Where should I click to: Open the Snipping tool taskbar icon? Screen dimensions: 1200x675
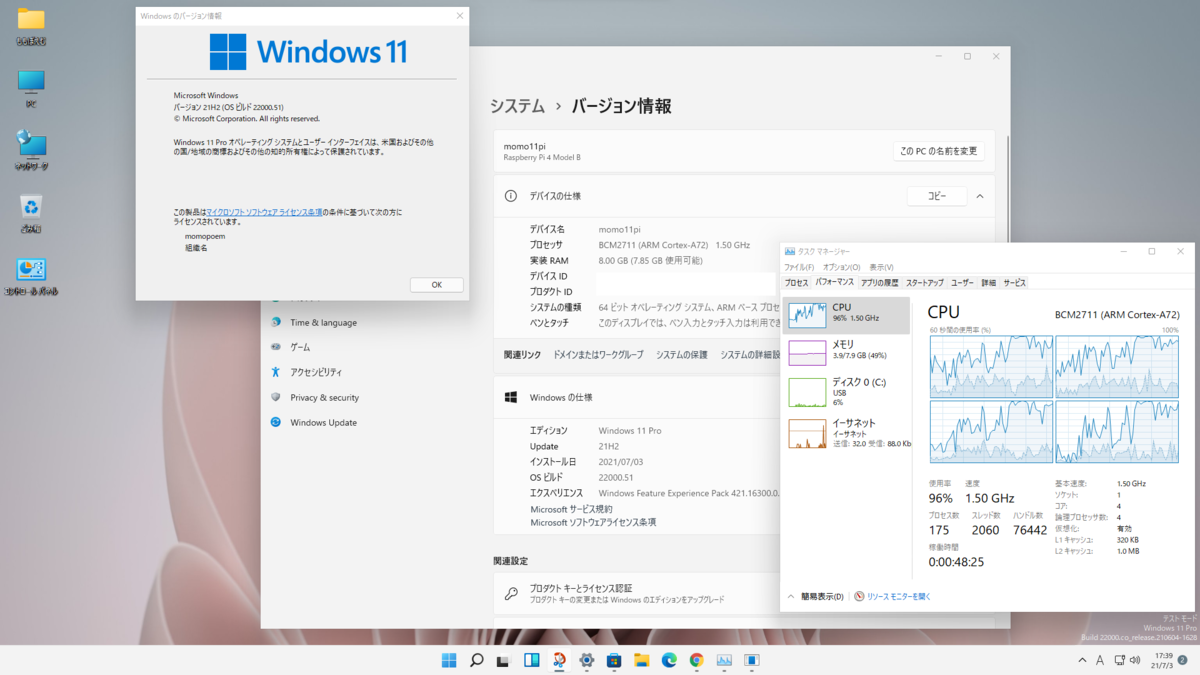(559, 660)
